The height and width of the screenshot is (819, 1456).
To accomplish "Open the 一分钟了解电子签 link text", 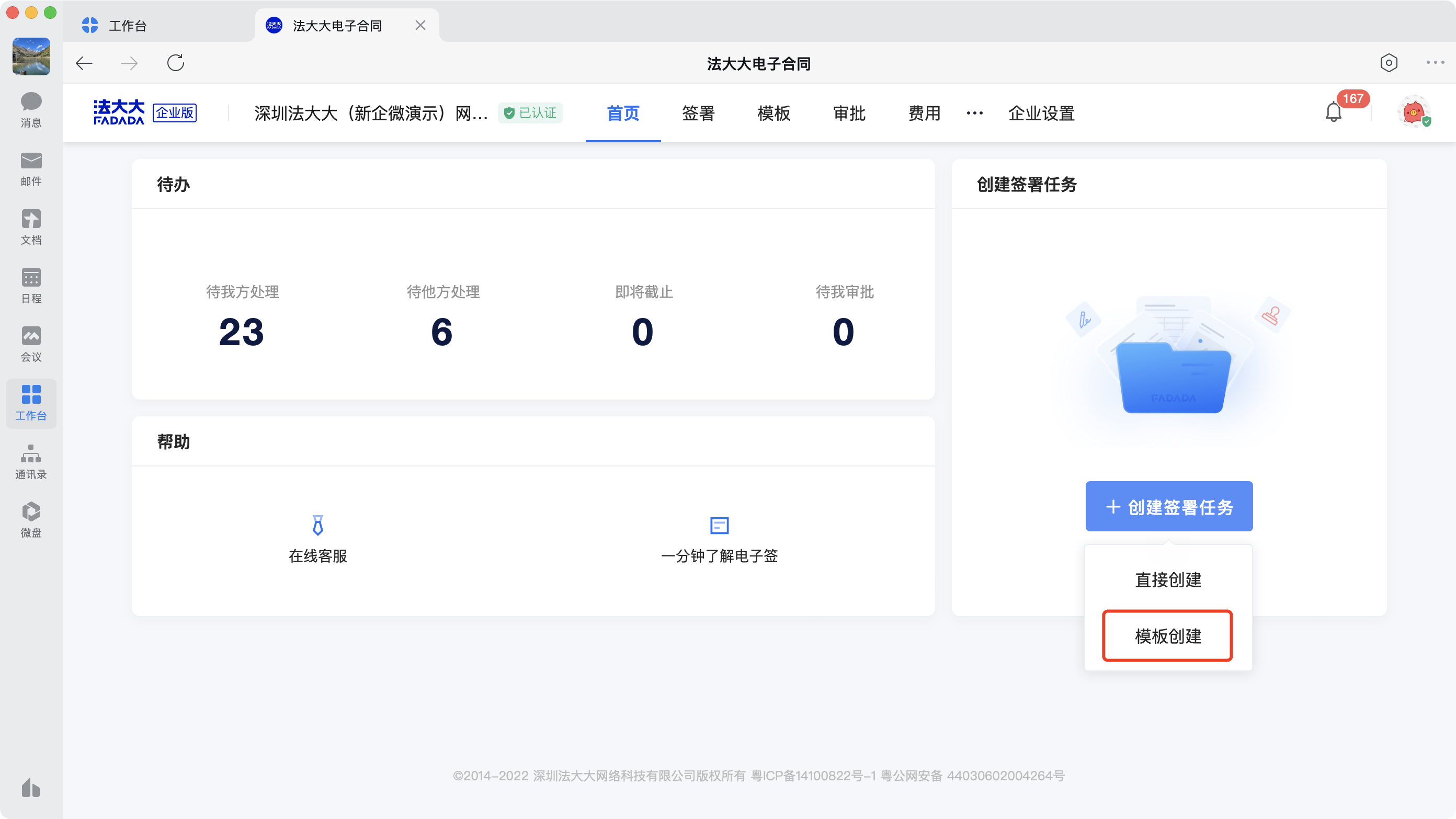I will (719, 556).
